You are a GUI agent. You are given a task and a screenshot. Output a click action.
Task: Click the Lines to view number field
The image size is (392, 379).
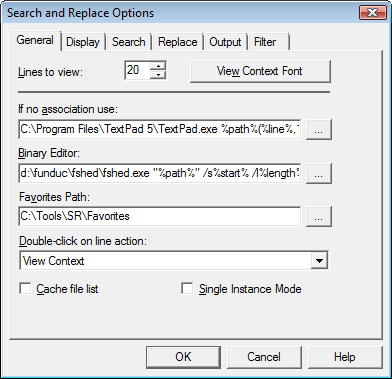[137, 70]
